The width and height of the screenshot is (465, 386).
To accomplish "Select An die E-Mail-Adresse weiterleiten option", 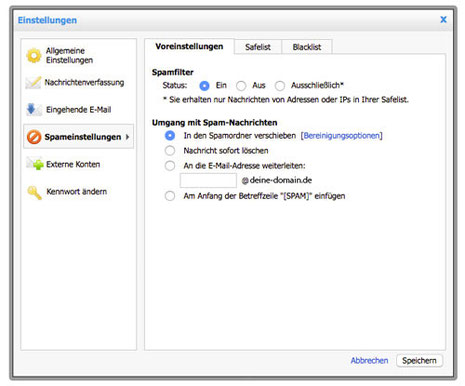I will tap(170, 166).
